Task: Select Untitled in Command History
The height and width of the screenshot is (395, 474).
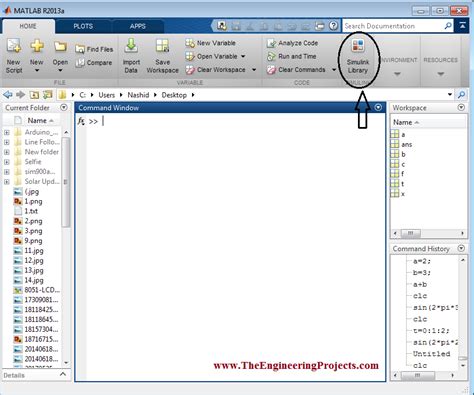Action: click(431, 354)
